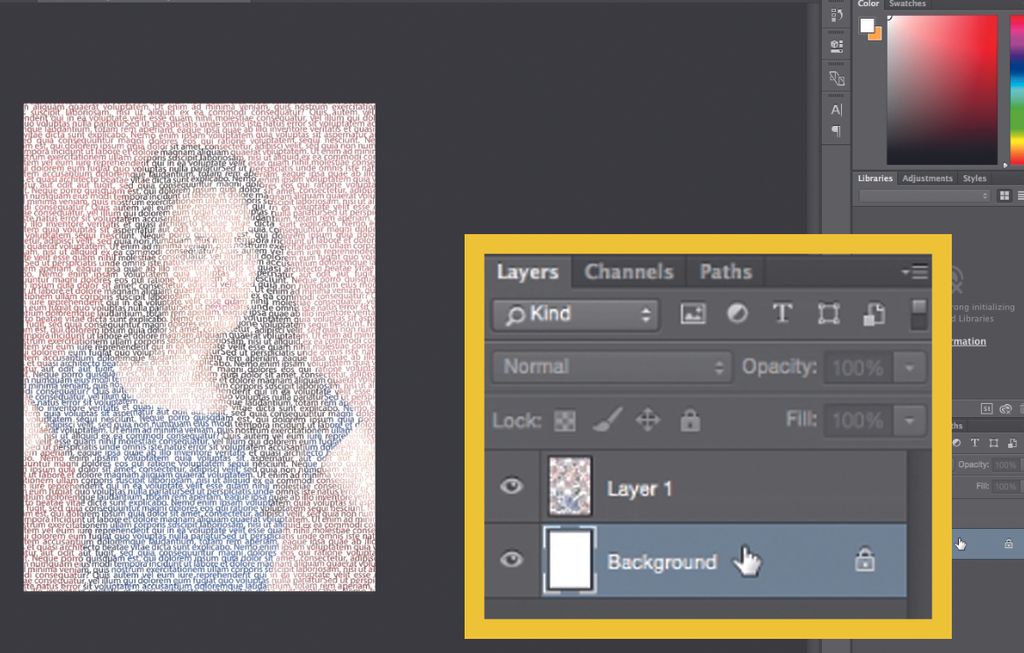
Task: Open the Paragraph panel icon
Action: pyautogui.click(x=835, y=132)
